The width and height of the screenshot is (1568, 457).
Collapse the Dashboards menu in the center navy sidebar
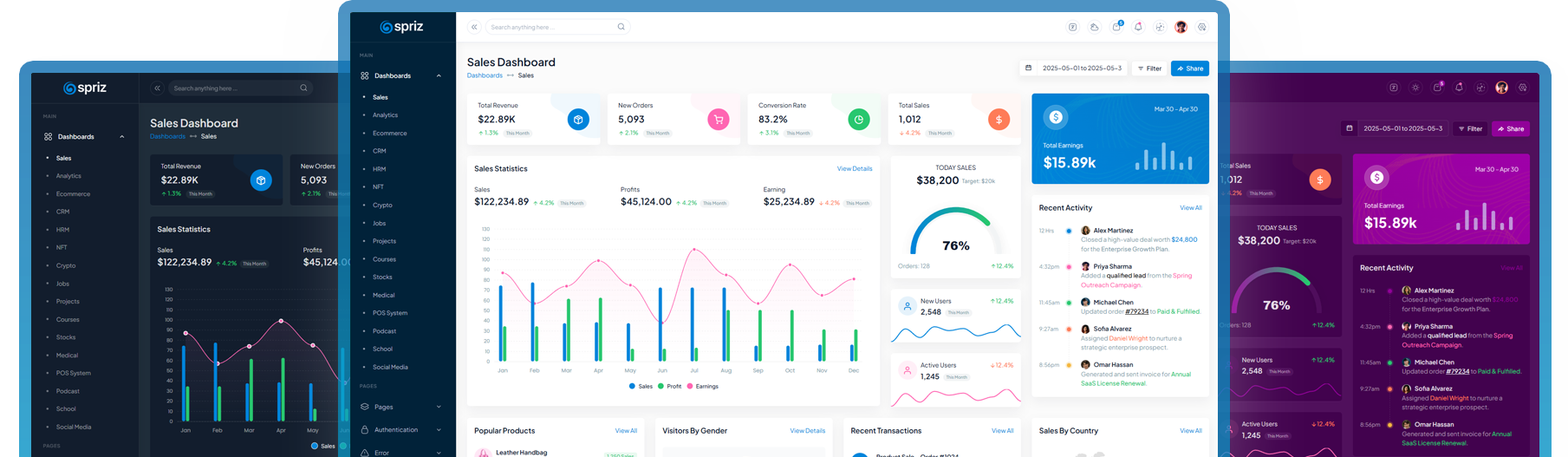439,75
